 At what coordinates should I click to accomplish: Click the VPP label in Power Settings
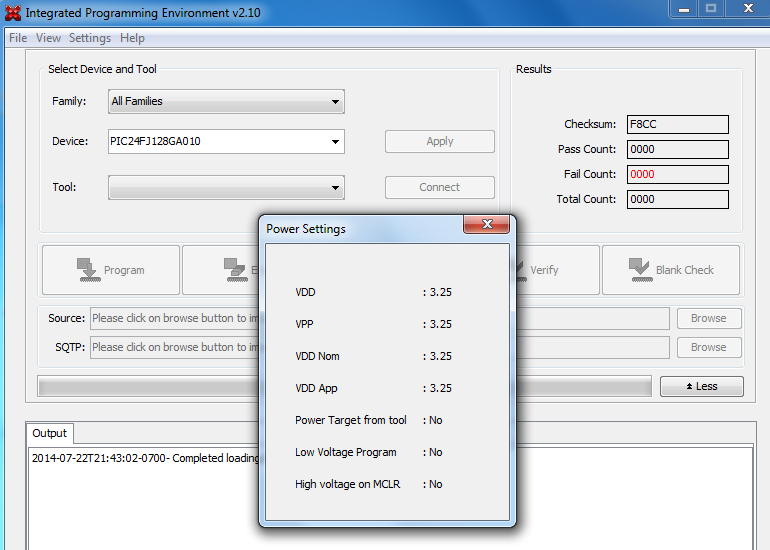(304, 324)
